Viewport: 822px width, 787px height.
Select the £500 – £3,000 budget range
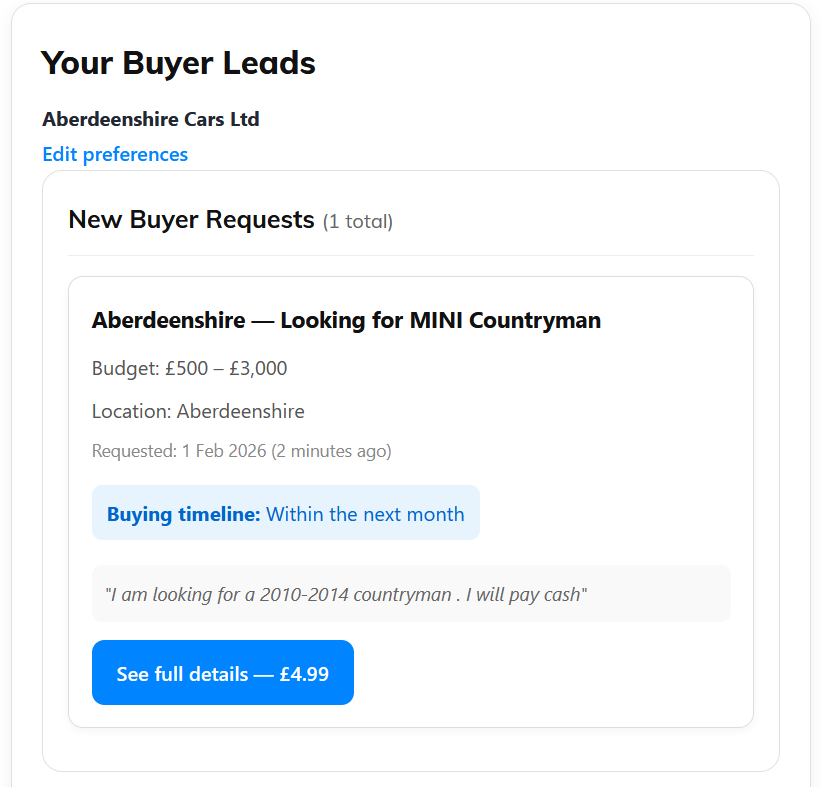coord(226,368)
